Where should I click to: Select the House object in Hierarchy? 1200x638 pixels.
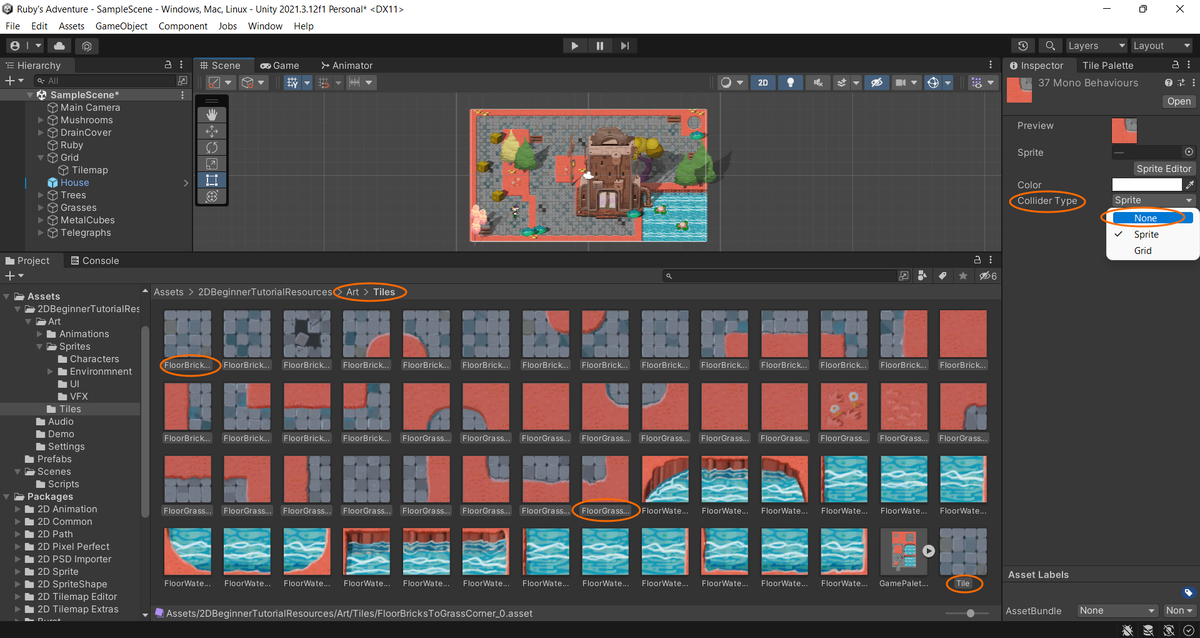[x=75, y=183]
